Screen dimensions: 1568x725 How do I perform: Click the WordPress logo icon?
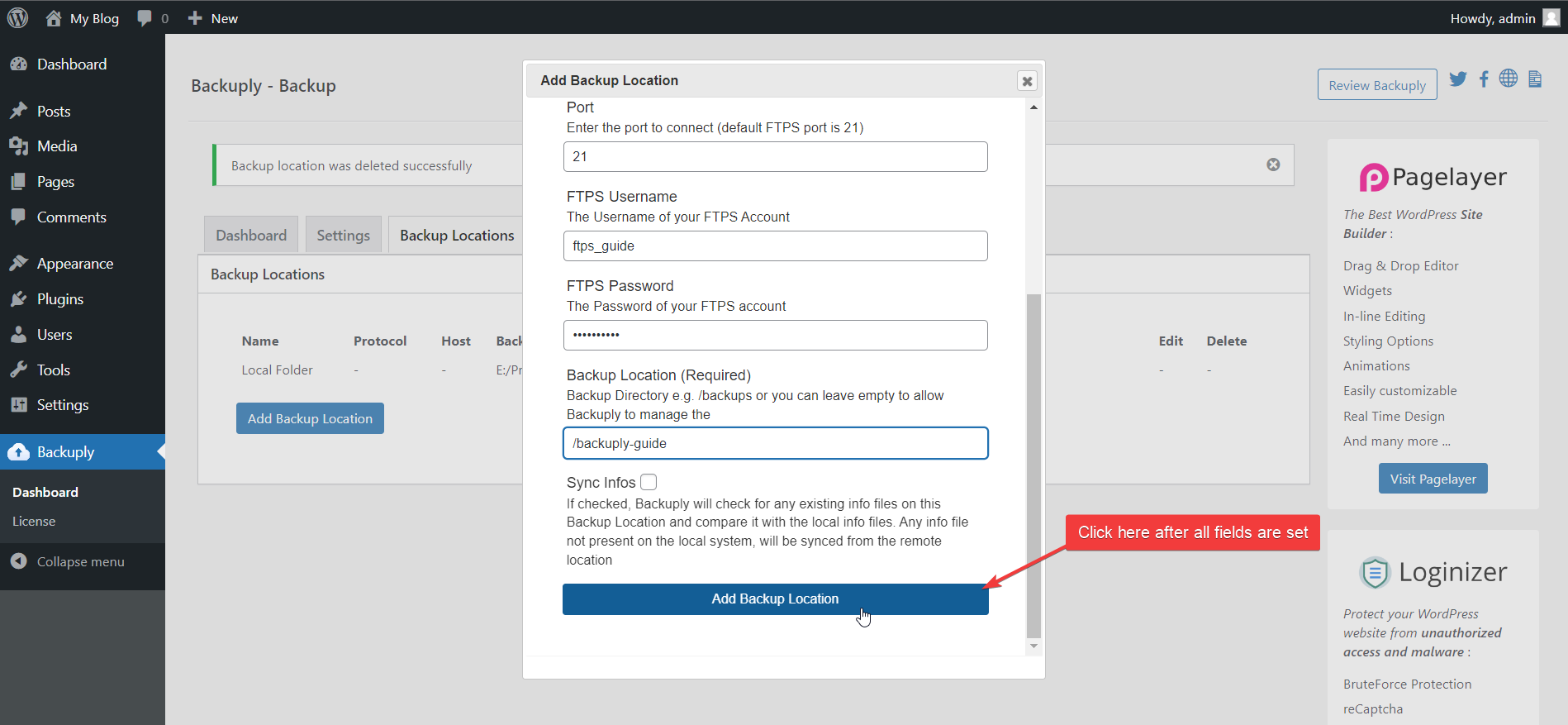click(17, 17)
